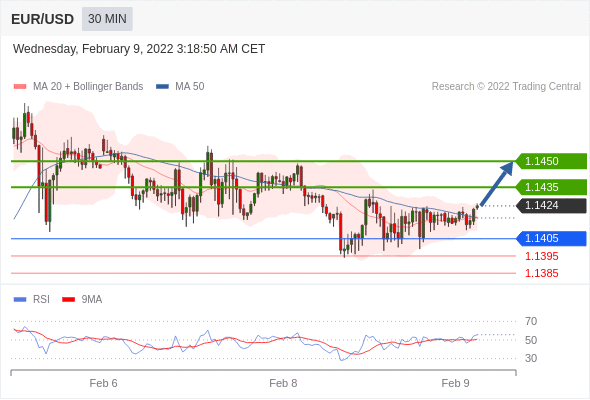The width and height of the screenshot is (590, 400).
Task: Click the RSI 30 level label
Action: coord(531,358)
